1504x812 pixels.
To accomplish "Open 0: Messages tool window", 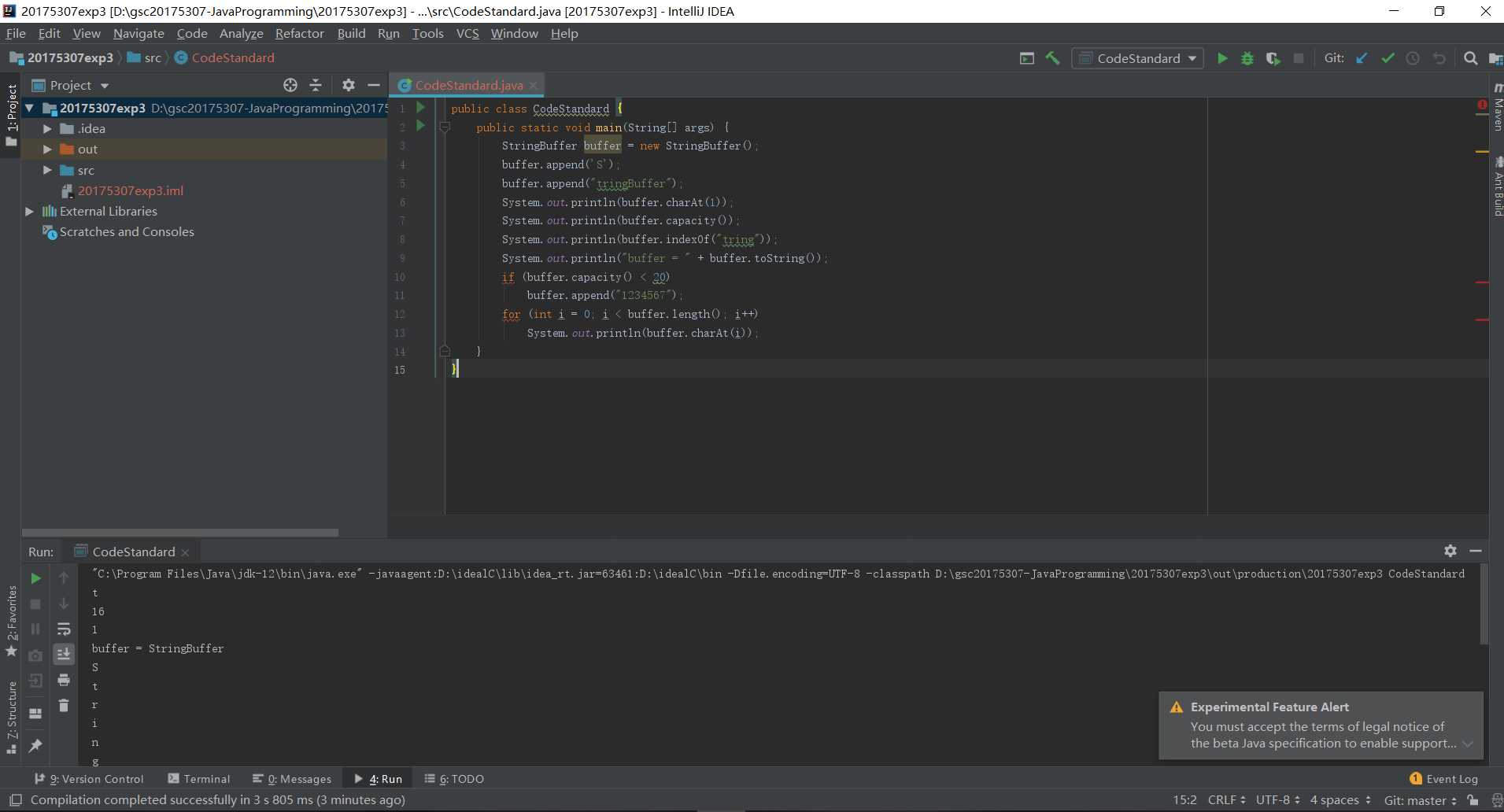I will [x=292, y=779].
